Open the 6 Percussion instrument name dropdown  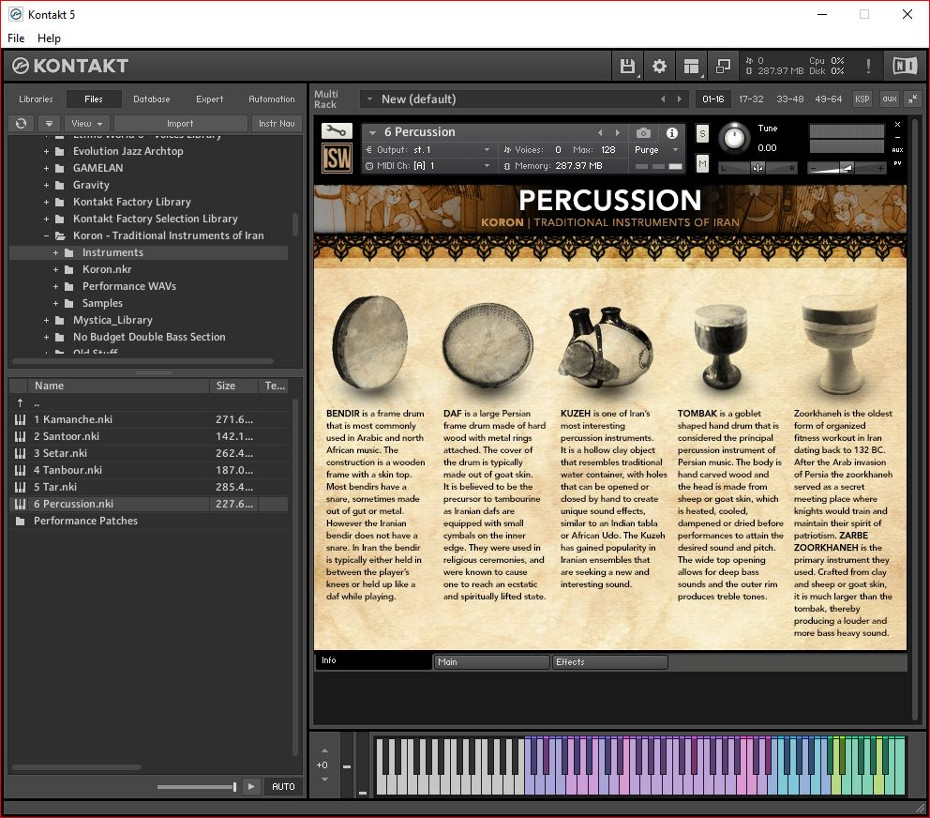[372, 133]
